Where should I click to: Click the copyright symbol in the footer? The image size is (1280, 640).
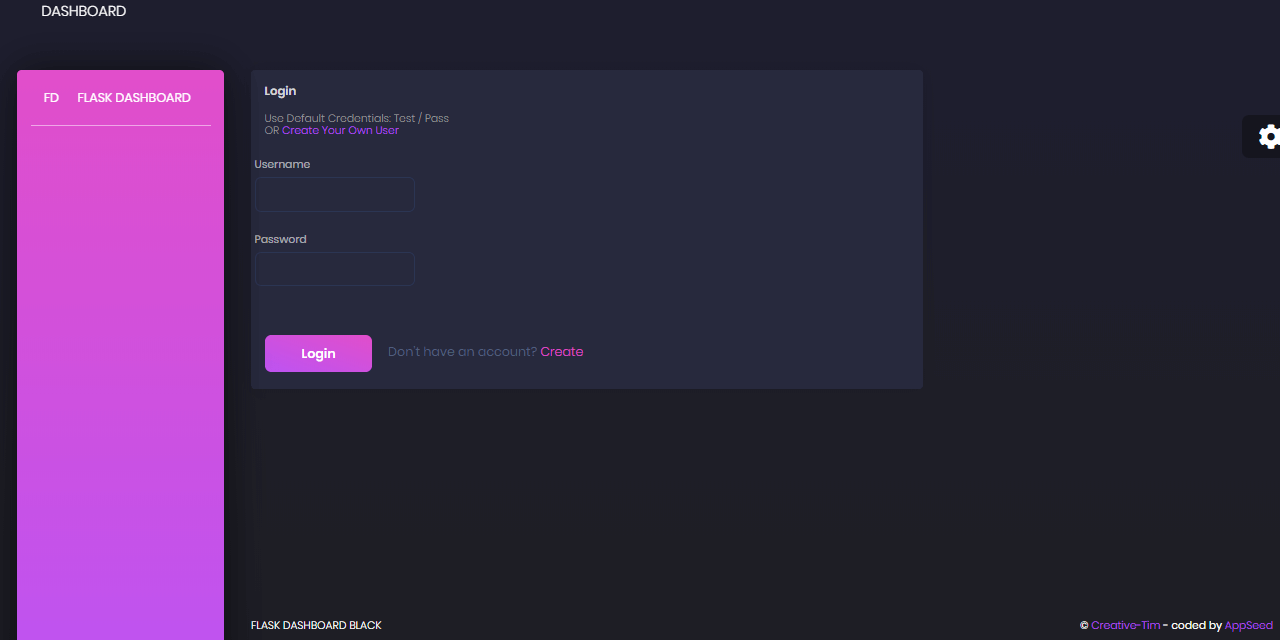coord(1084,626)
